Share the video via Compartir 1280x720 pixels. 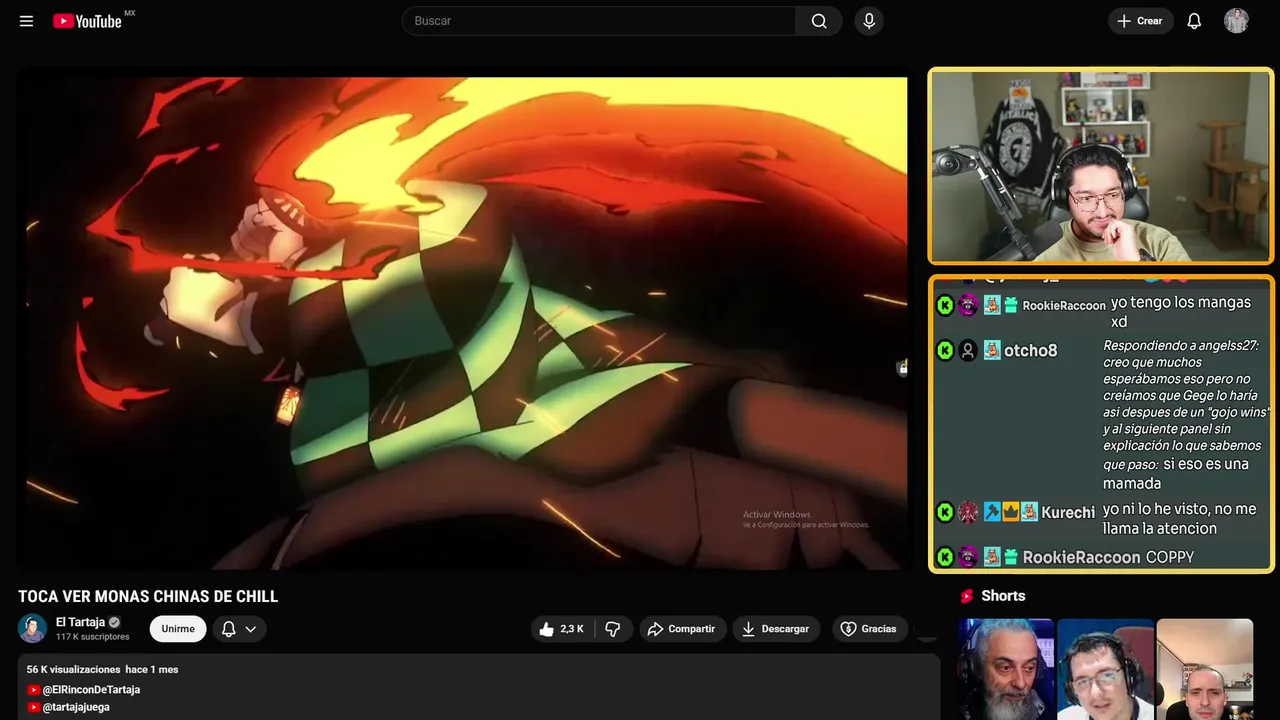682,629
